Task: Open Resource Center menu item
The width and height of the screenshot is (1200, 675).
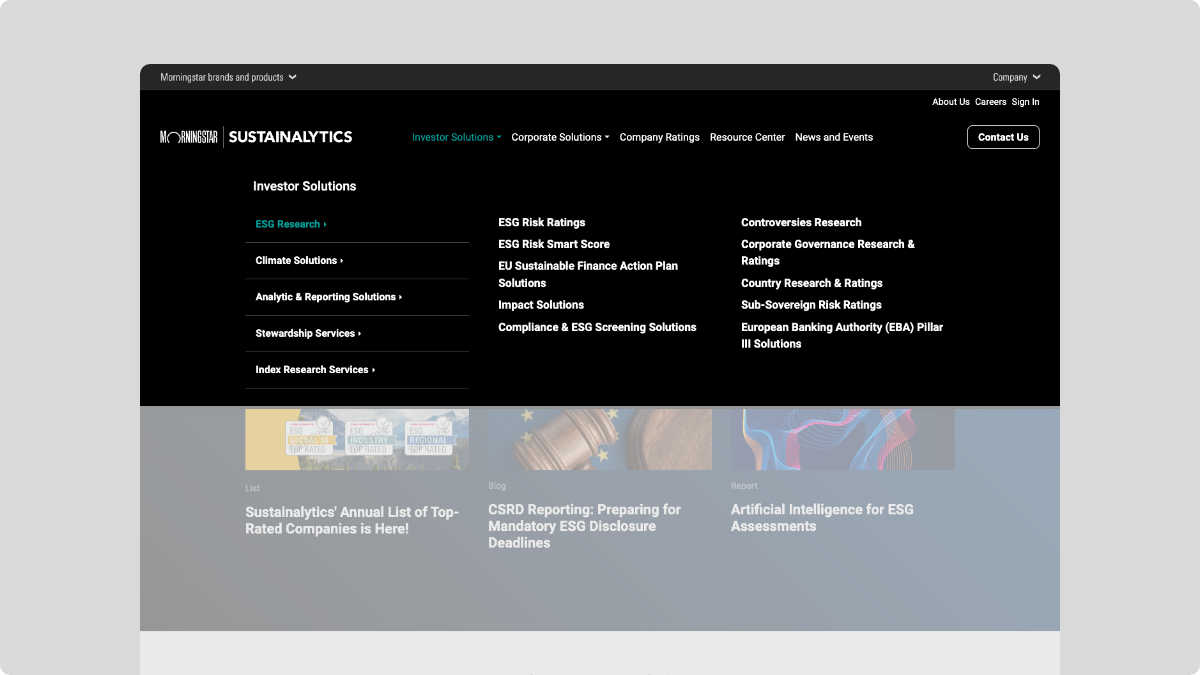Action: [x=747, y=137]
